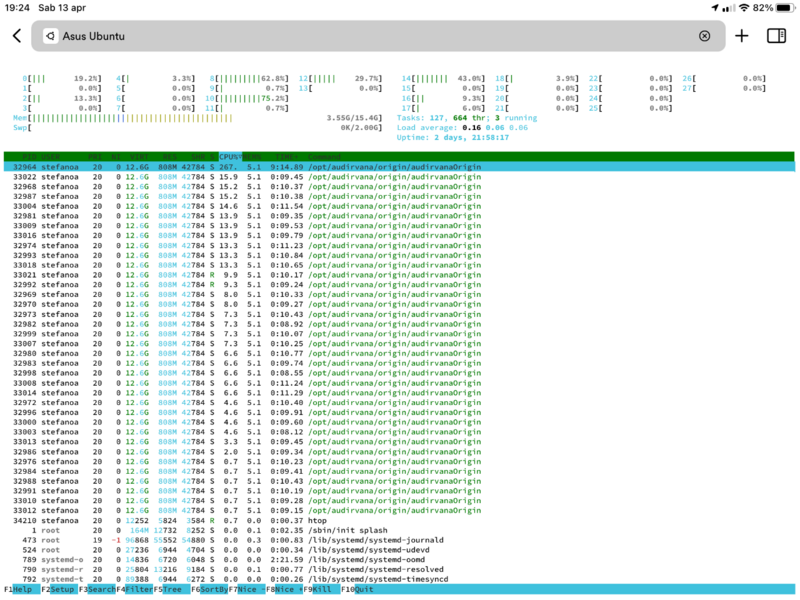Open F2 Setup in htop
Viewport: 800px width, 600px height.
pos(58,589)
